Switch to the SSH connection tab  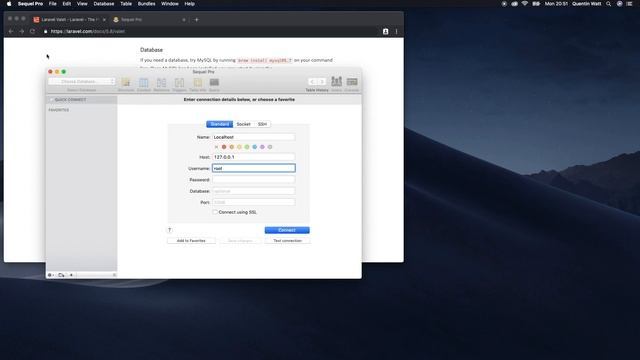tap(262, 124)
